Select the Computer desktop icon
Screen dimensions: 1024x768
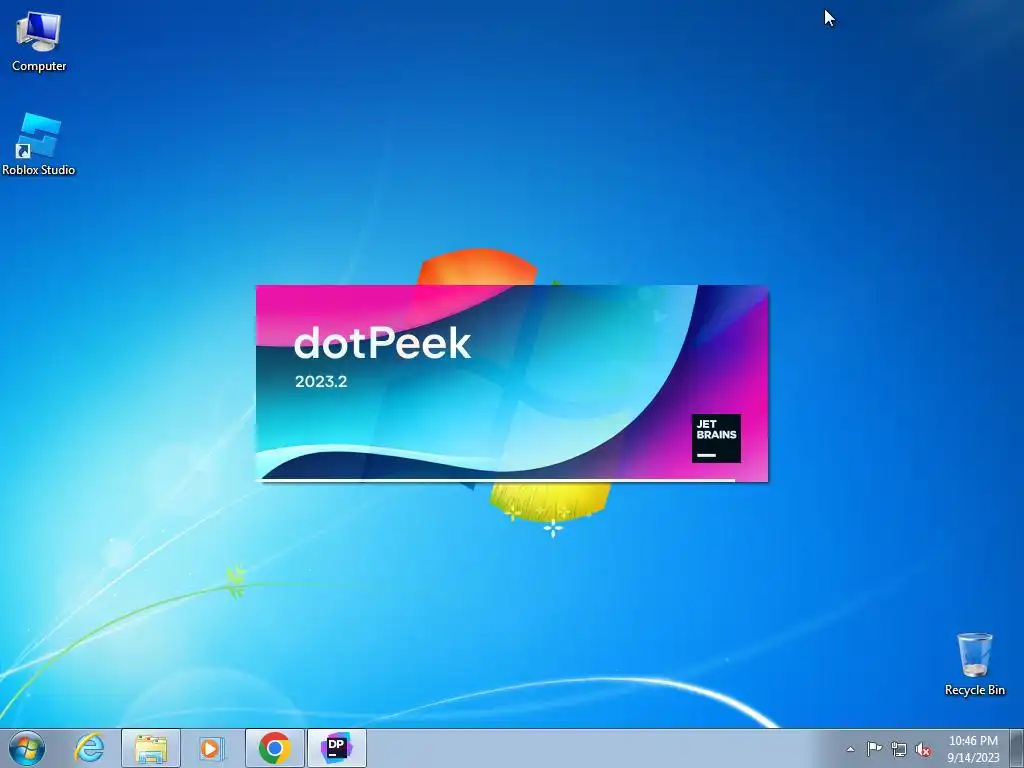pyautogui.click(x=39, y=42)
